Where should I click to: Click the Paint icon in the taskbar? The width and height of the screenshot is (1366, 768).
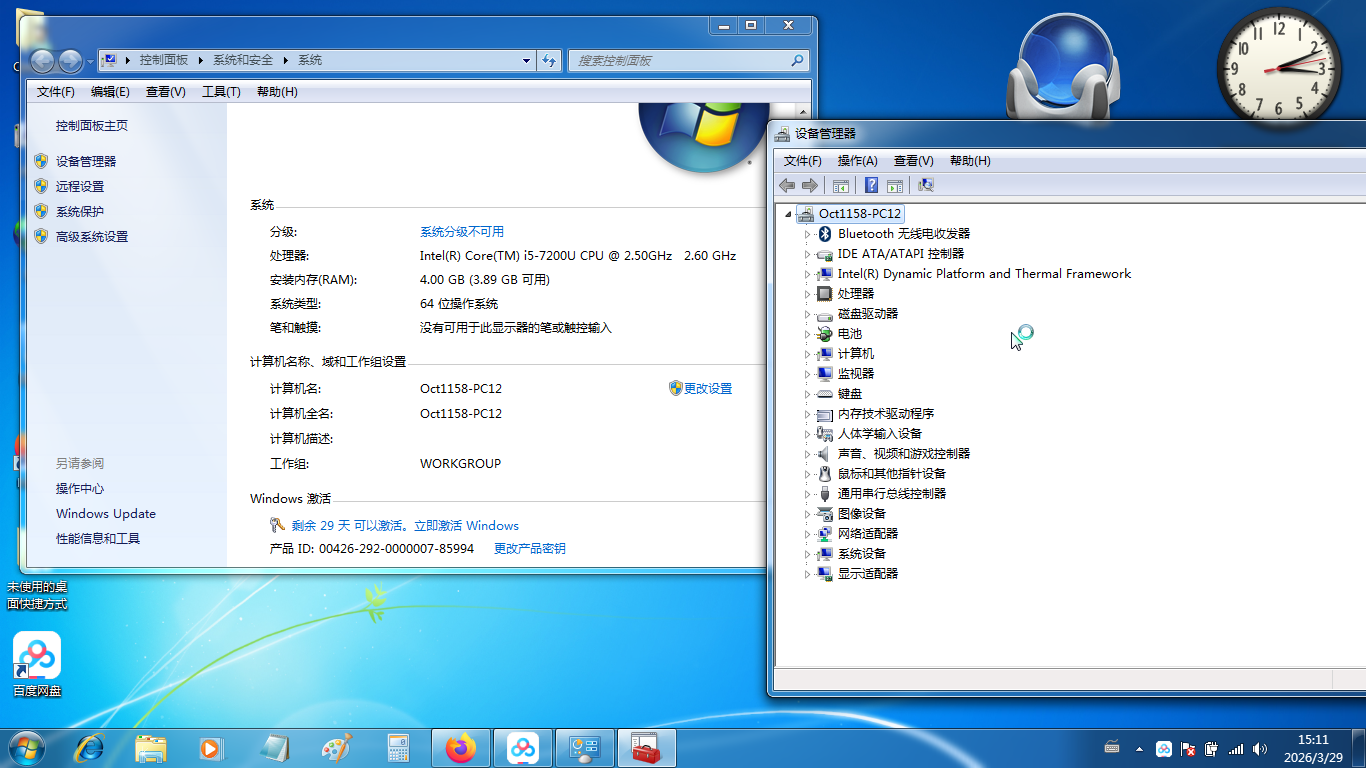click(x=337, y=748)
